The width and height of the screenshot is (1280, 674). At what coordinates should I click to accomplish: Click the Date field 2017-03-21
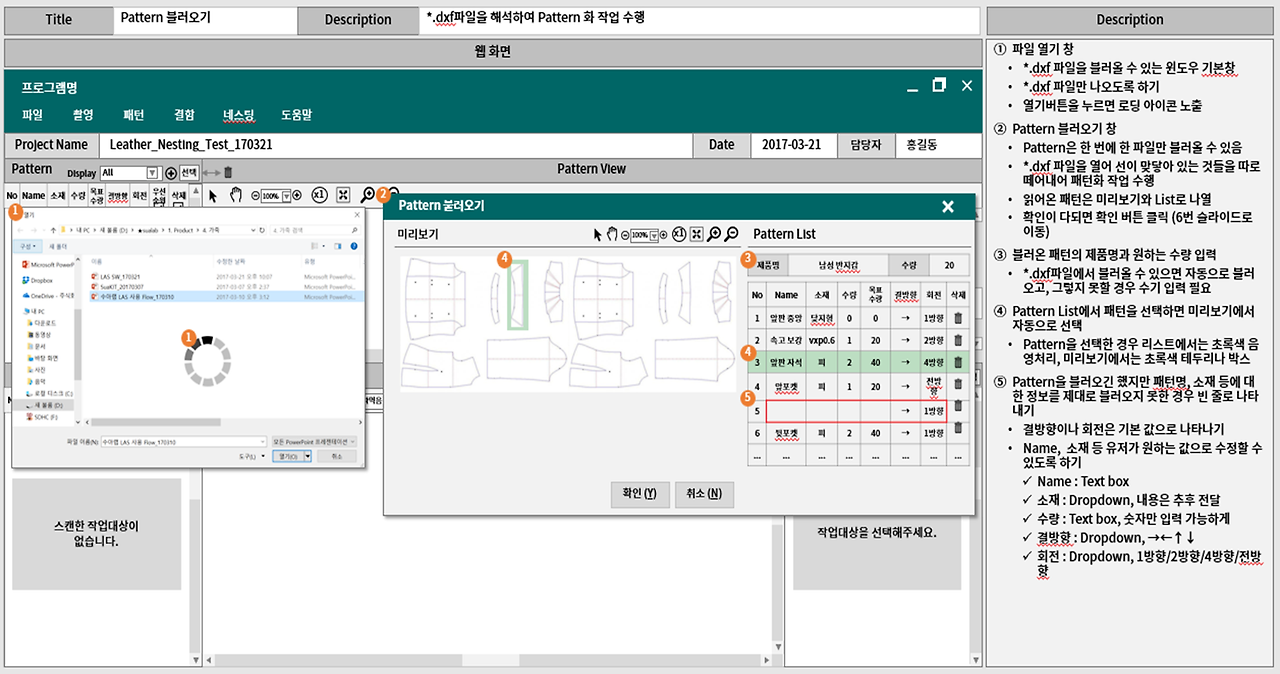[792, 145]
